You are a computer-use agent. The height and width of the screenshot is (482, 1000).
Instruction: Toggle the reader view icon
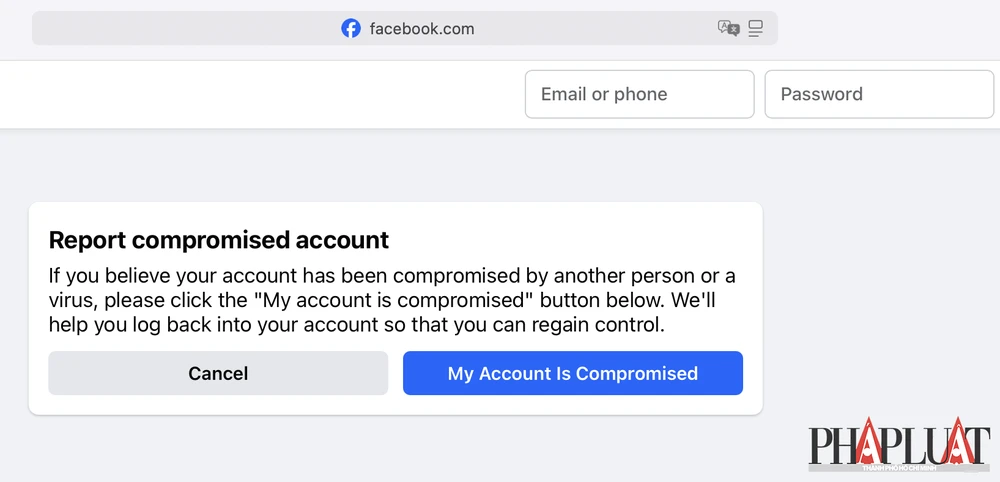[x=756, y=29]
